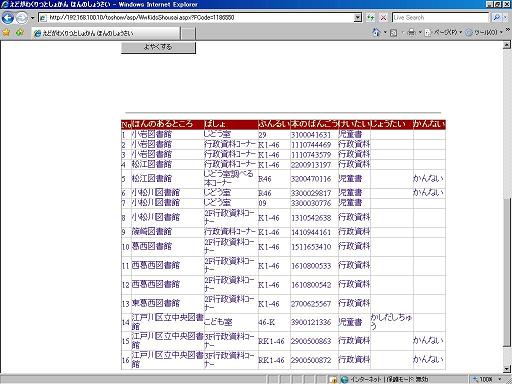Click the search magnifier icon

coord(497,18)
